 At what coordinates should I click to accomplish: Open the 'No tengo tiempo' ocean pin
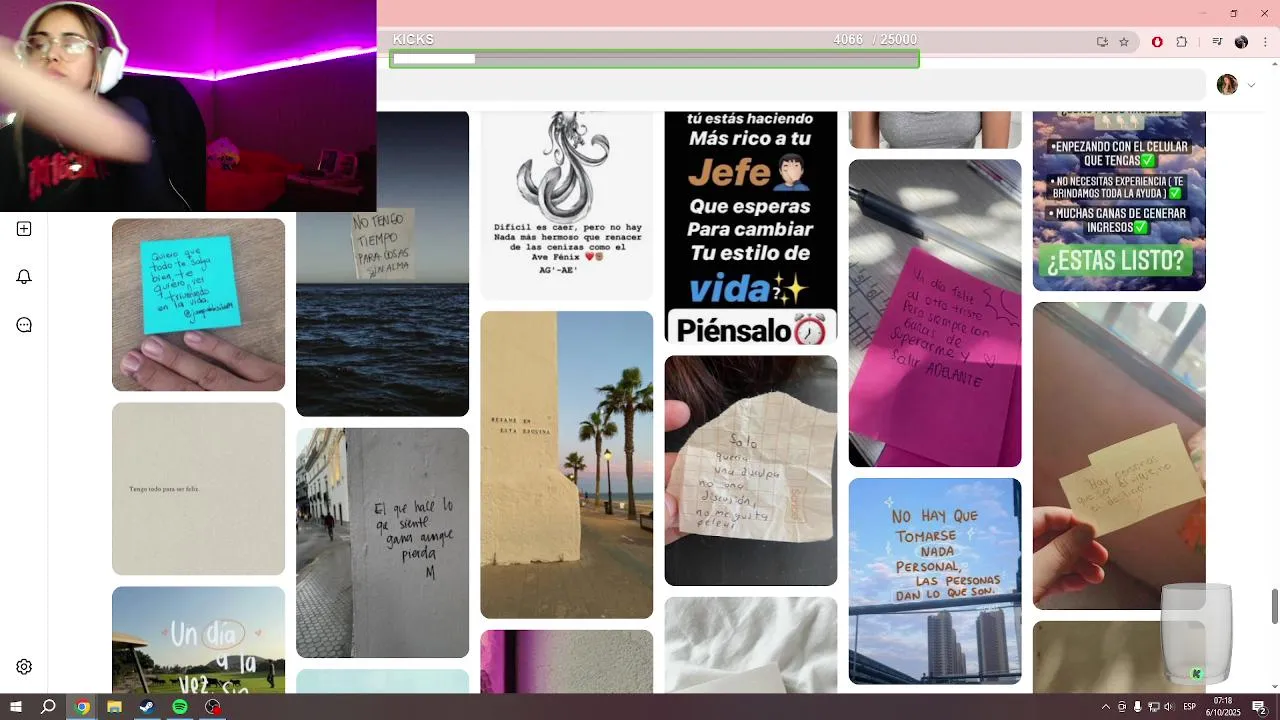click(382, 263)
